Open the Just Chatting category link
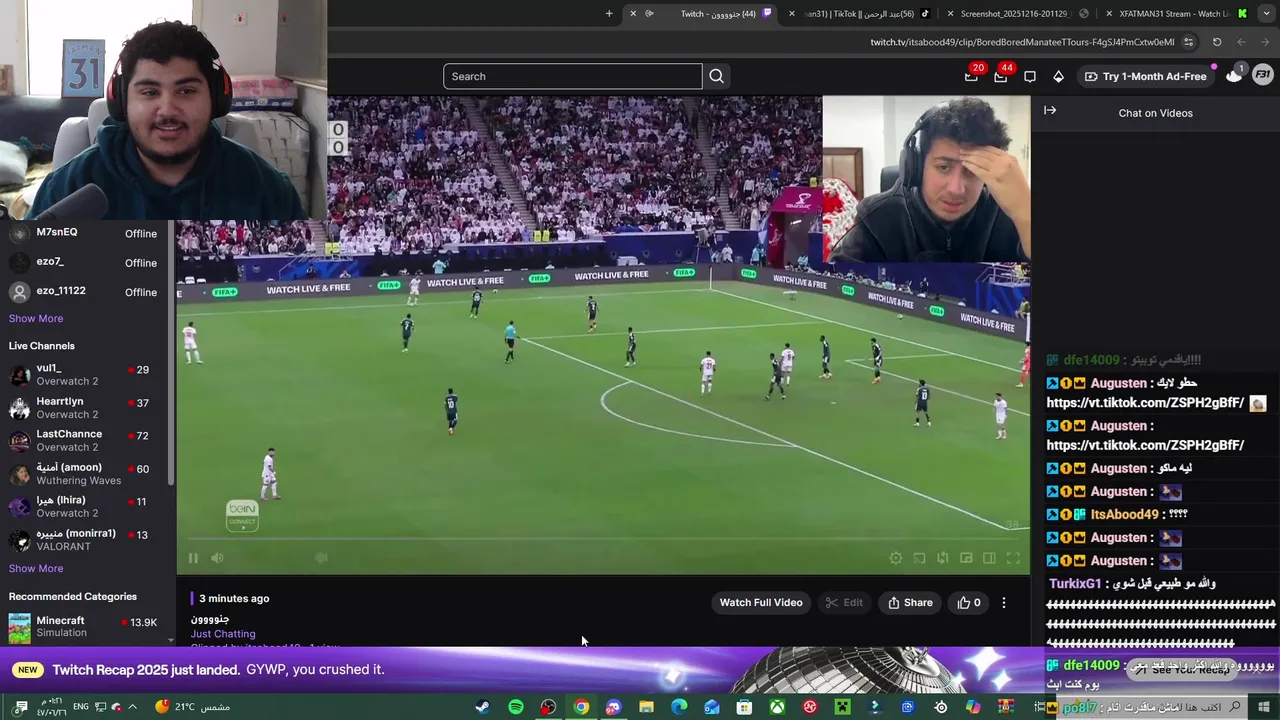Viewport: 1280px width, 720px height. (223, 634)
